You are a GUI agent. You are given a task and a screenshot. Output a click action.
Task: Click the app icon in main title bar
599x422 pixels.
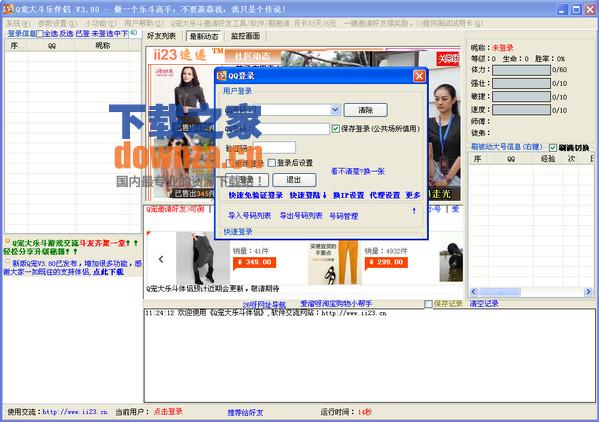[x=8, y=9]
